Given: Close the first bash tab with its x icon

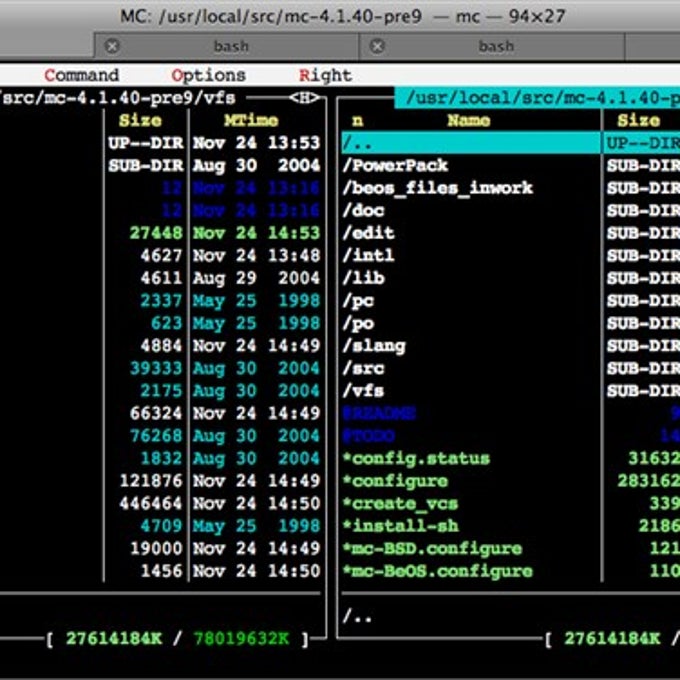Looking at the screenshot, I should point(112,46).
